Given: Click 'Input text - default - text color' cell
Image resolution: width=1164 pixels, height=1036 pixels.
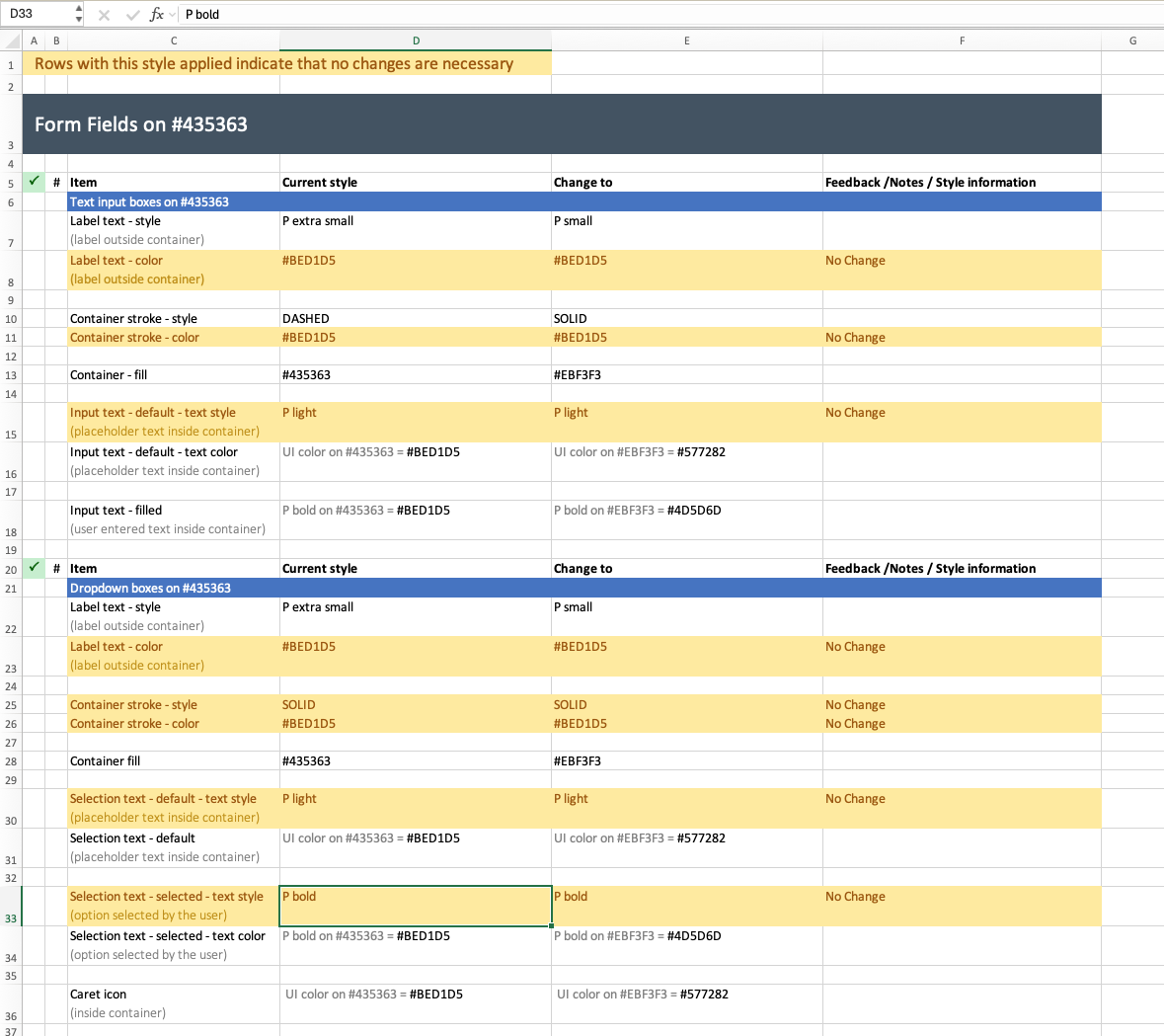Looking at the screenshot, I should 173,461.
